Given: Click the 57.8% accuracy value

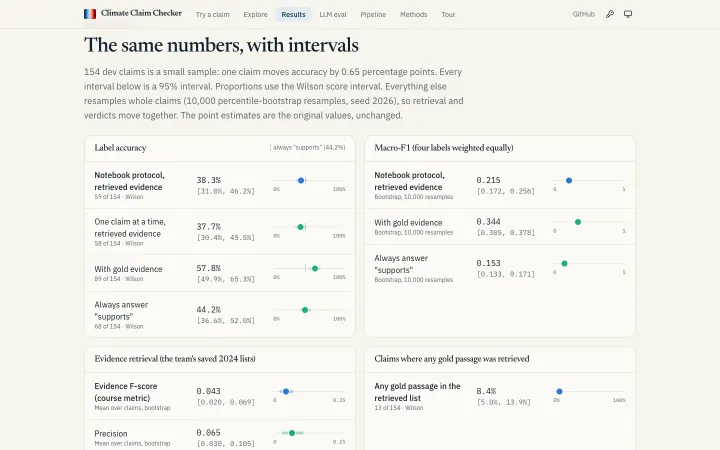Looking at the screenshot, I should click(x=208, y=268).
